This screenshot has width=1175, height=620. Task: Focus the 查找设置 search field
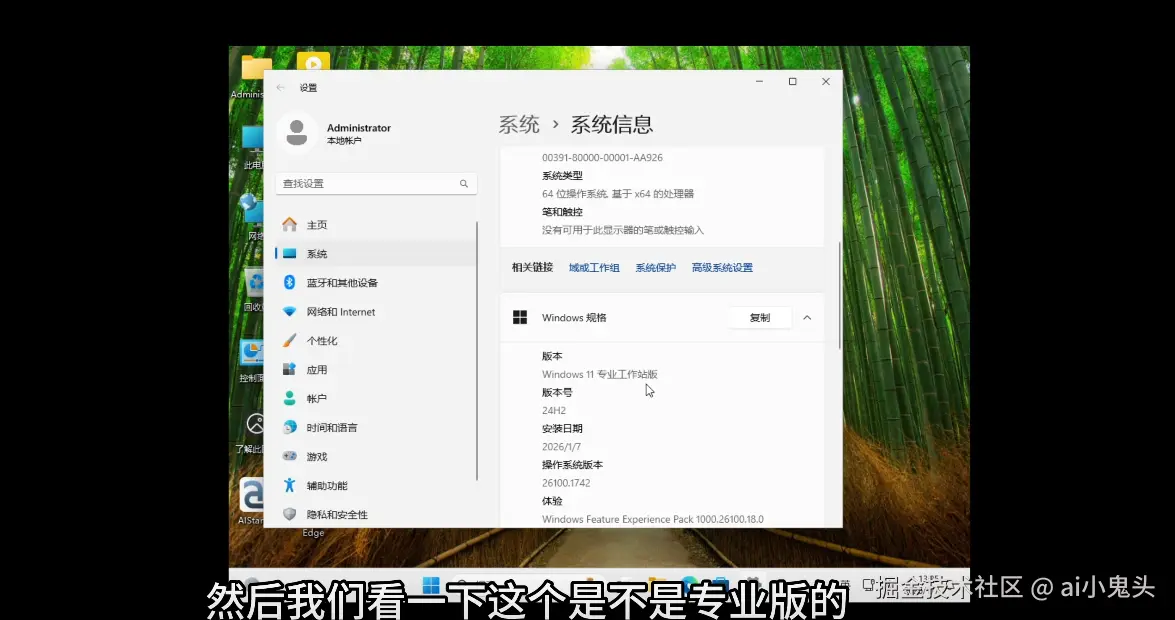pyautogui.click(x=376, y=184)
